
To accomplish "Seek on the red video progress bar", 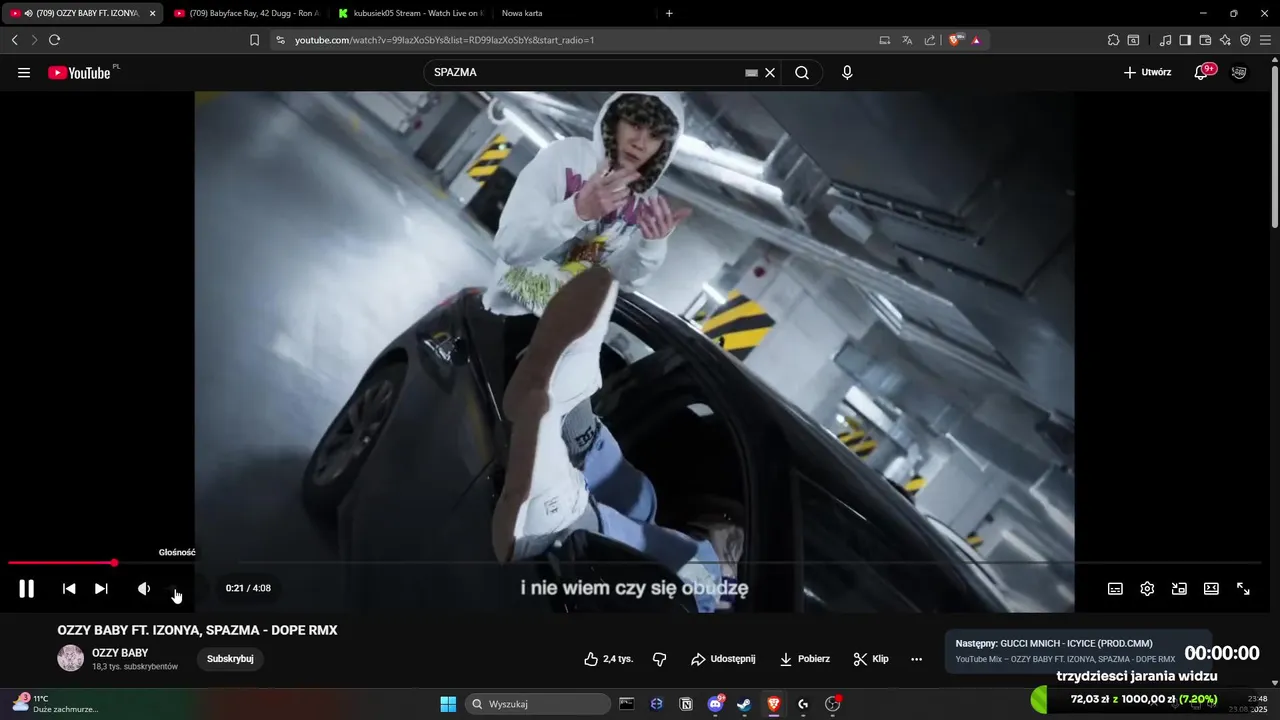I will [635, 563].
